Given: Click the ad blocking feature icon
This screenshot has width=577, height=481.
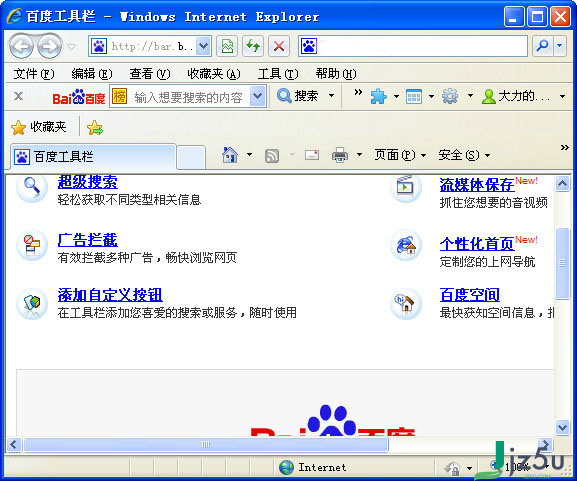Looking at the screenshot, I should click(x=32, y=245).
